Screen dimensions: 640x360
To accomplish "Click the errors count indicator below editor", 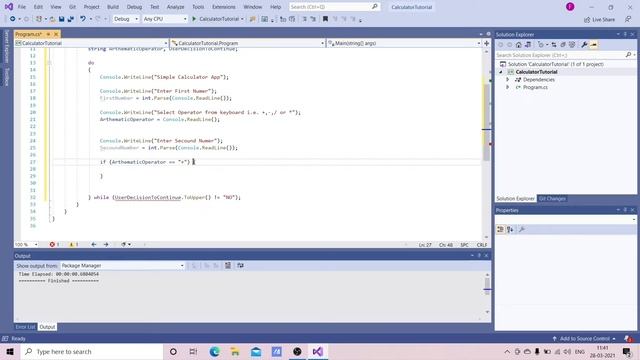I will (54, 244).
